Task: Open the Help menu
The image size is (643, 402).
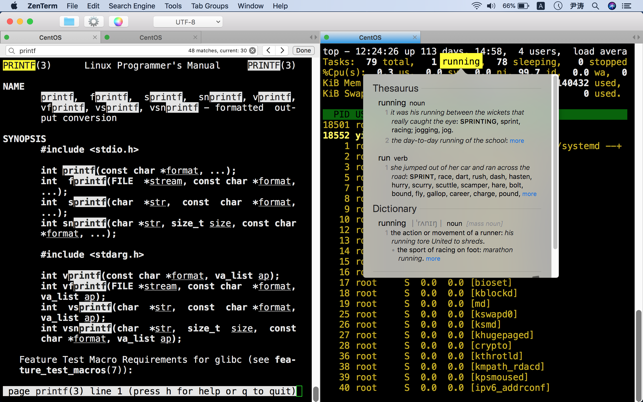Action: click(280, 6)
